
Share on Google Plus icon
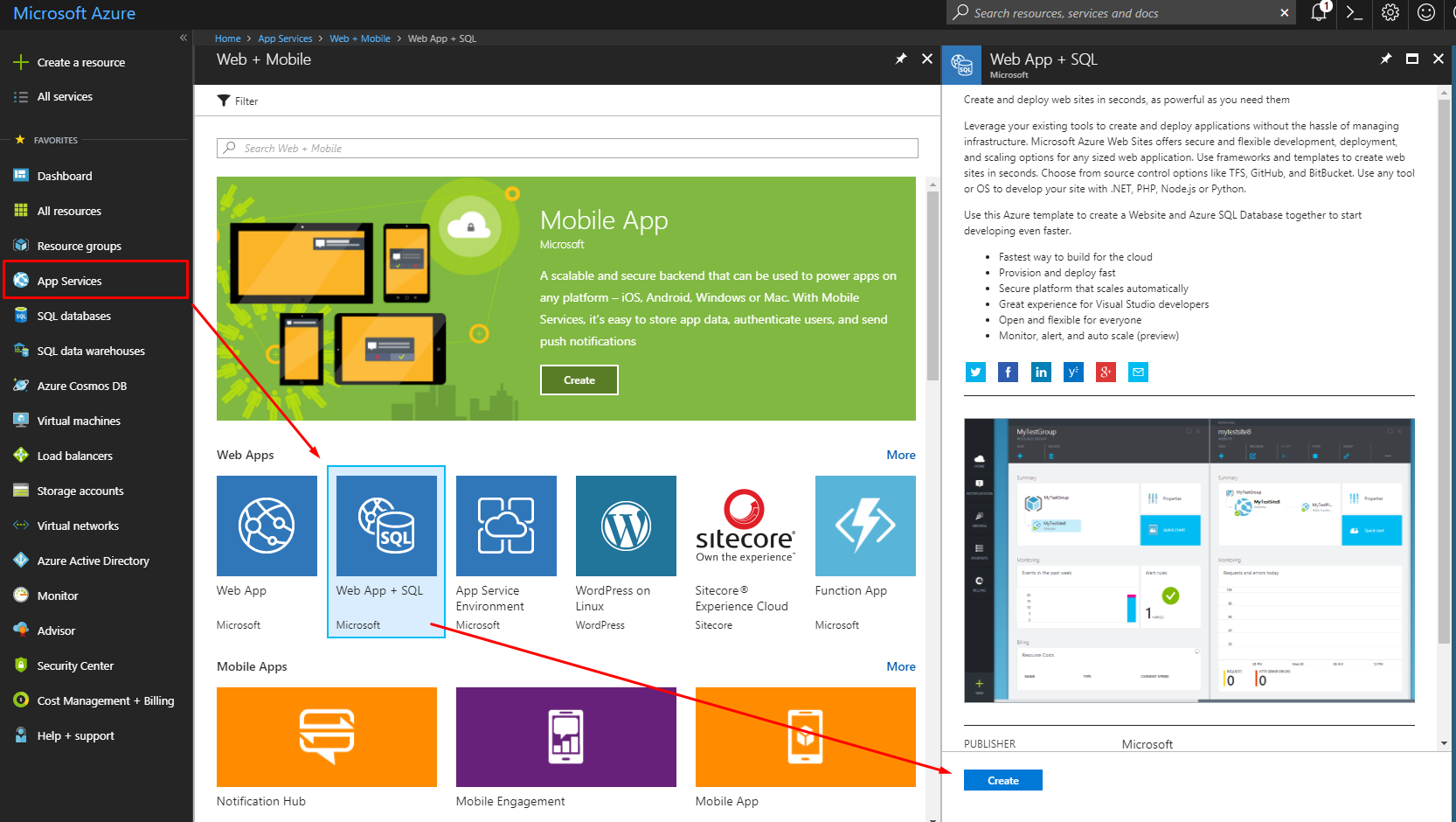(x=1106, y=373)
